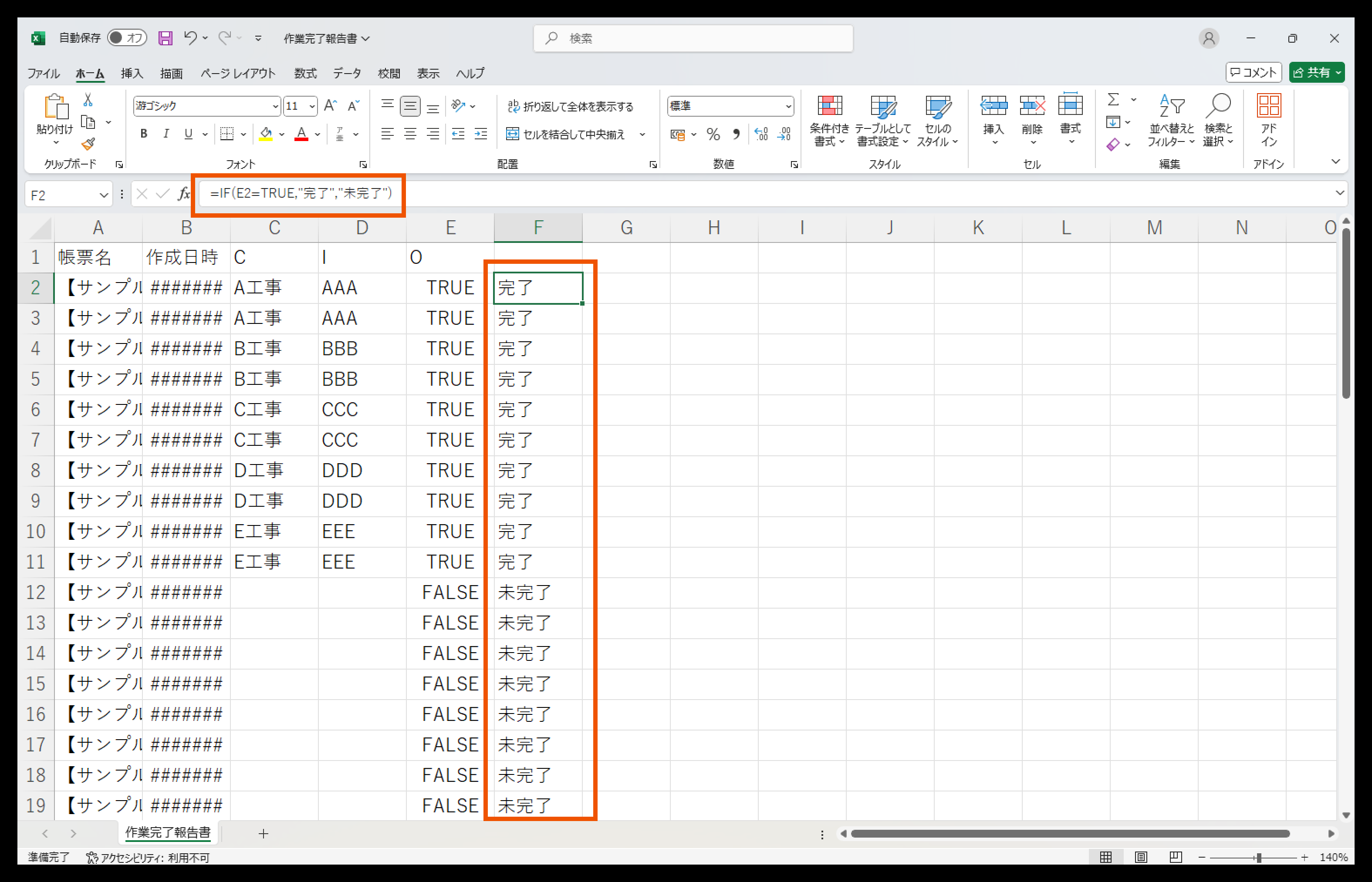Click the AutoSum sigma icon
1372x882 pixels.
point(1112,100)
